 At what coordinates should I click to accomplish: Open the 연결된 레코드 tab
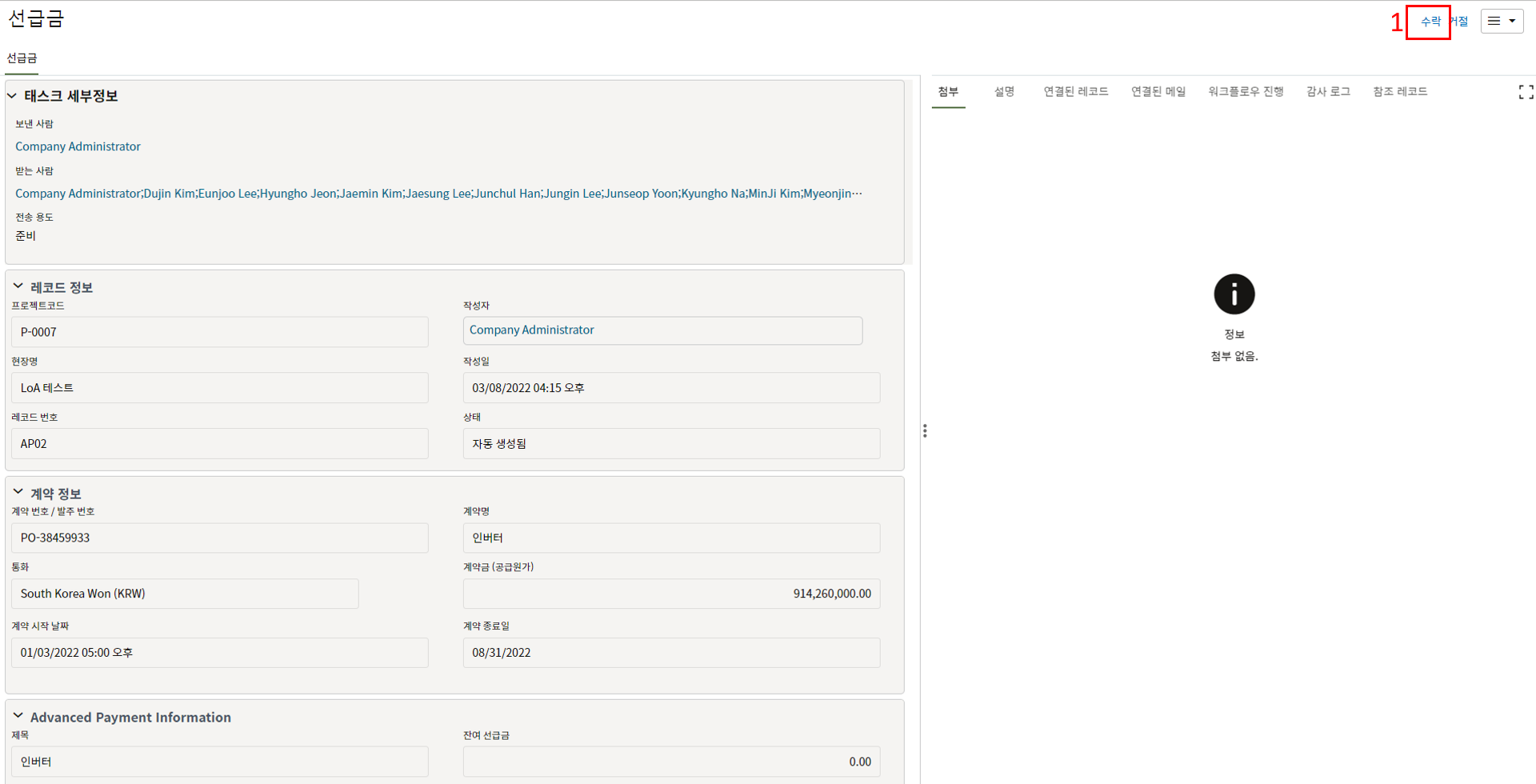coord(1075,92)
